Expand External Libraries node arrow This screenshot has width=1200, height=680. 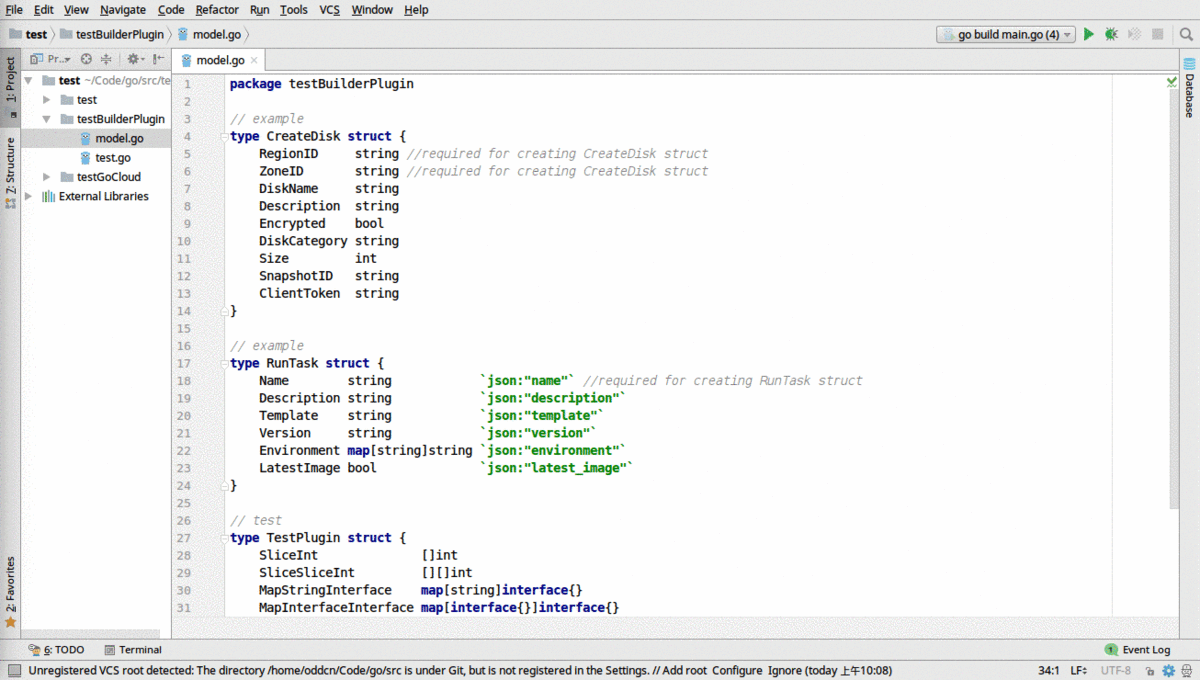click(28, 196)
